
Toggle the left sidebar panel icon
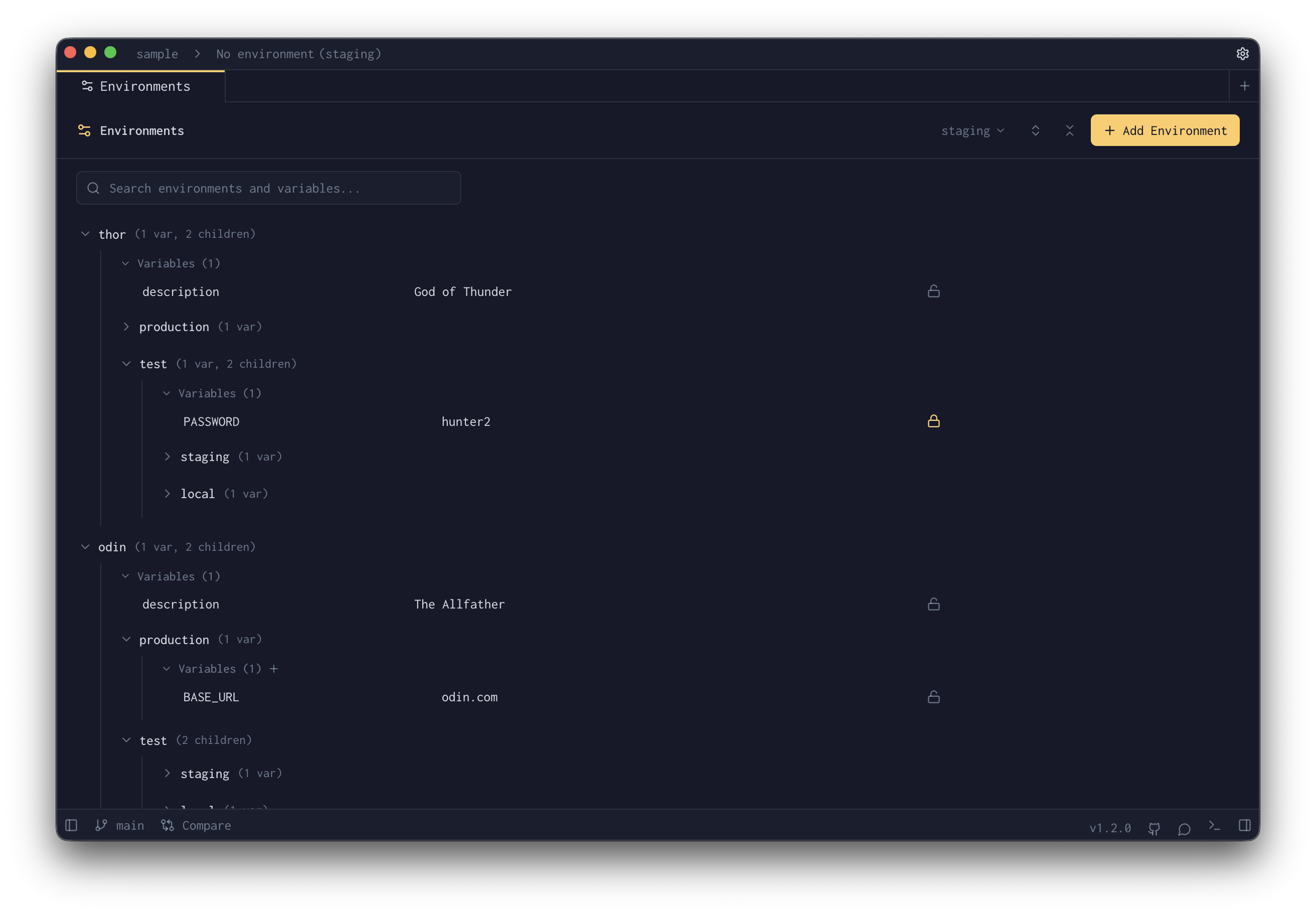pos(71,826)
